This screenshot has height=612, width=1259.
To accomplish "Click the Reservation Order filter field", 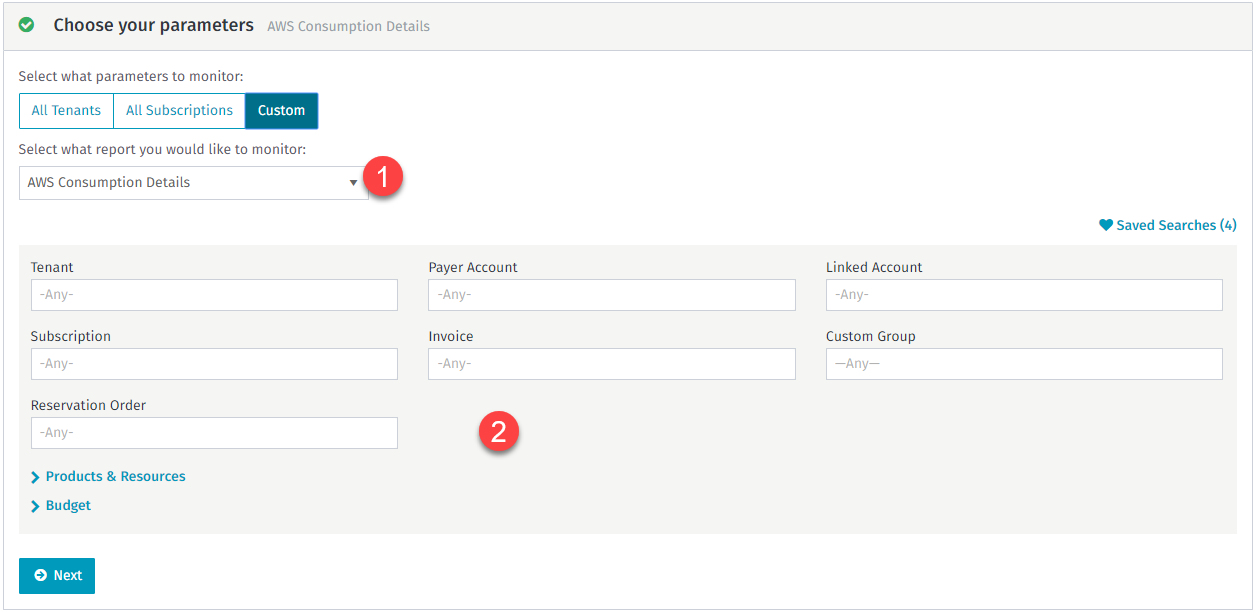I will [x=214, y=433].
